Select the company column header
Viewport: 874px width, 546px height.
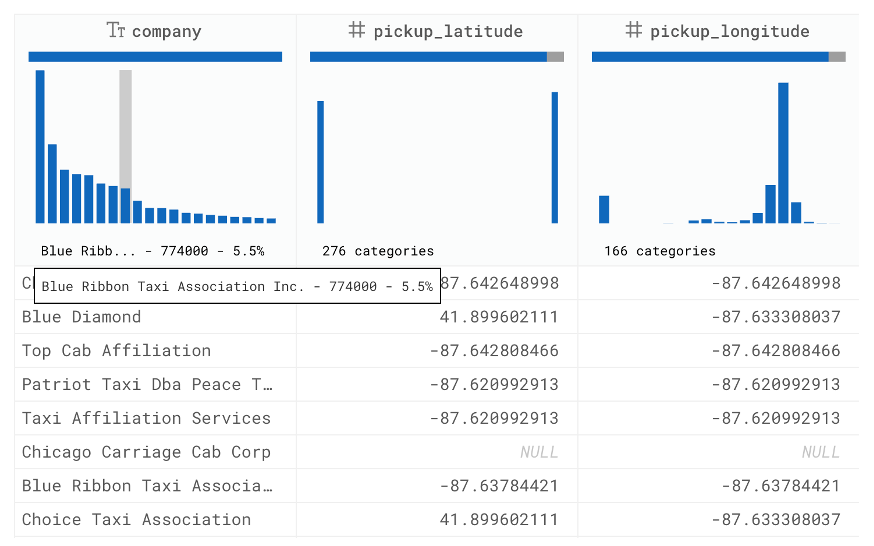click(166, 31)
